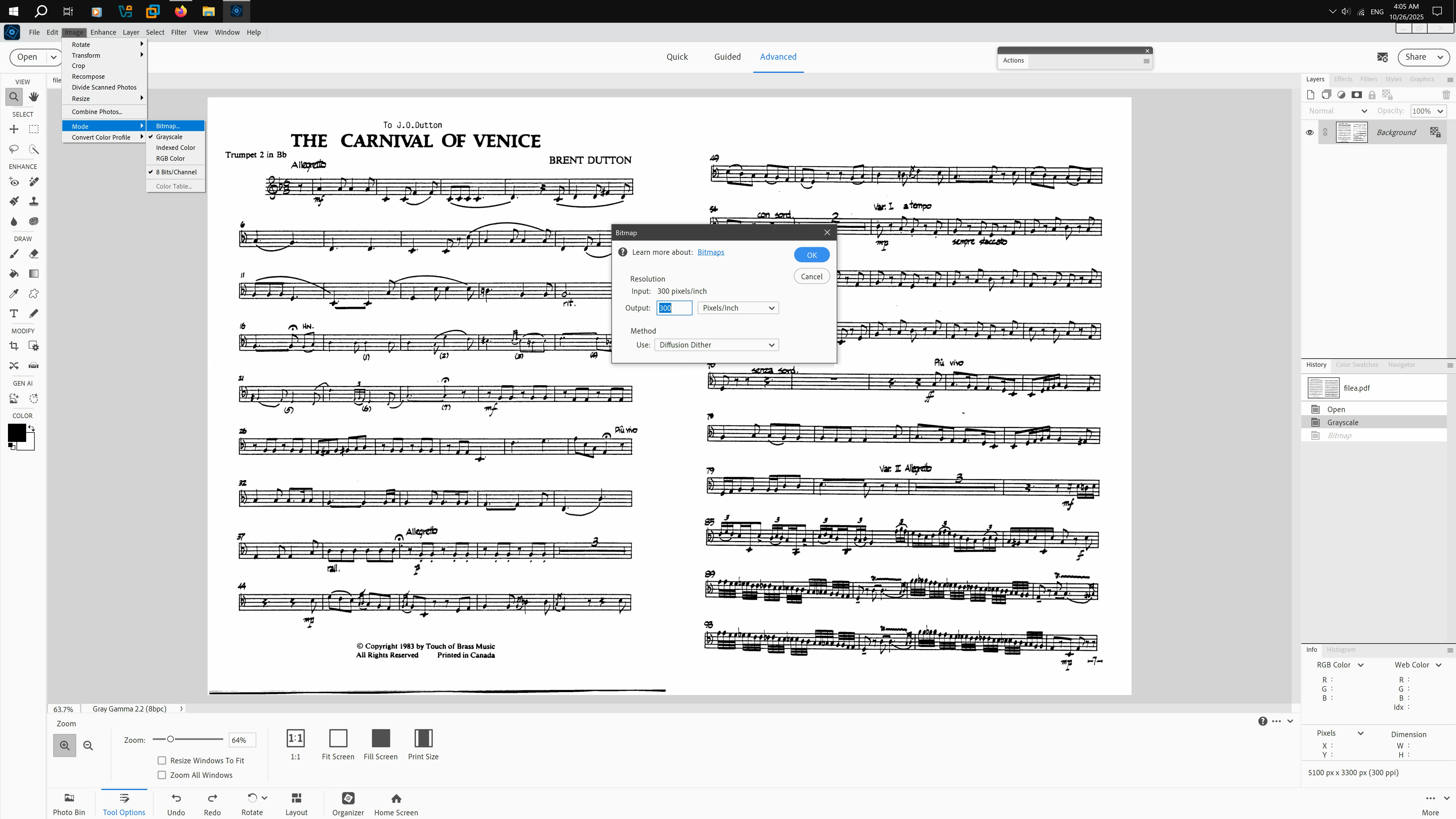Viewport: 1456px width, 819px height.
Task: Open the Diffusion Dither method dropdown
Action: [x=716, y=345]
